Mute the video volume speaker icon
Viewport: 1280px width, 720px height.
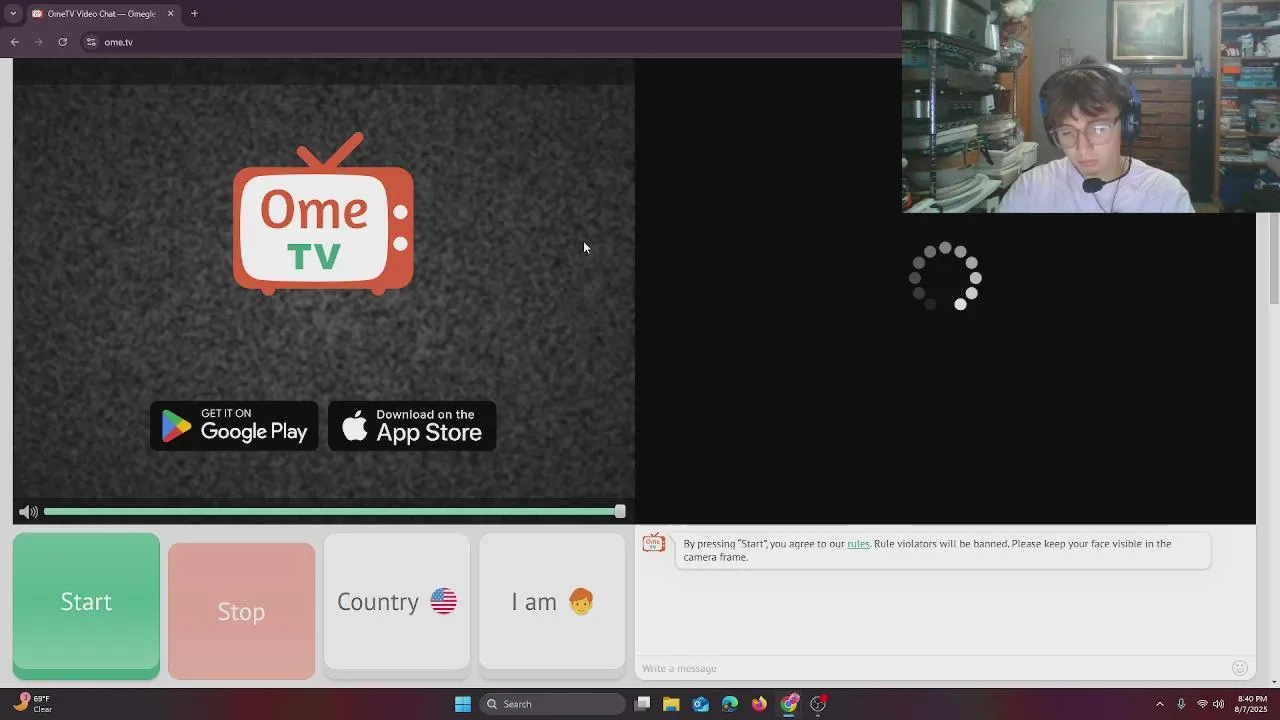coord(28,512)
